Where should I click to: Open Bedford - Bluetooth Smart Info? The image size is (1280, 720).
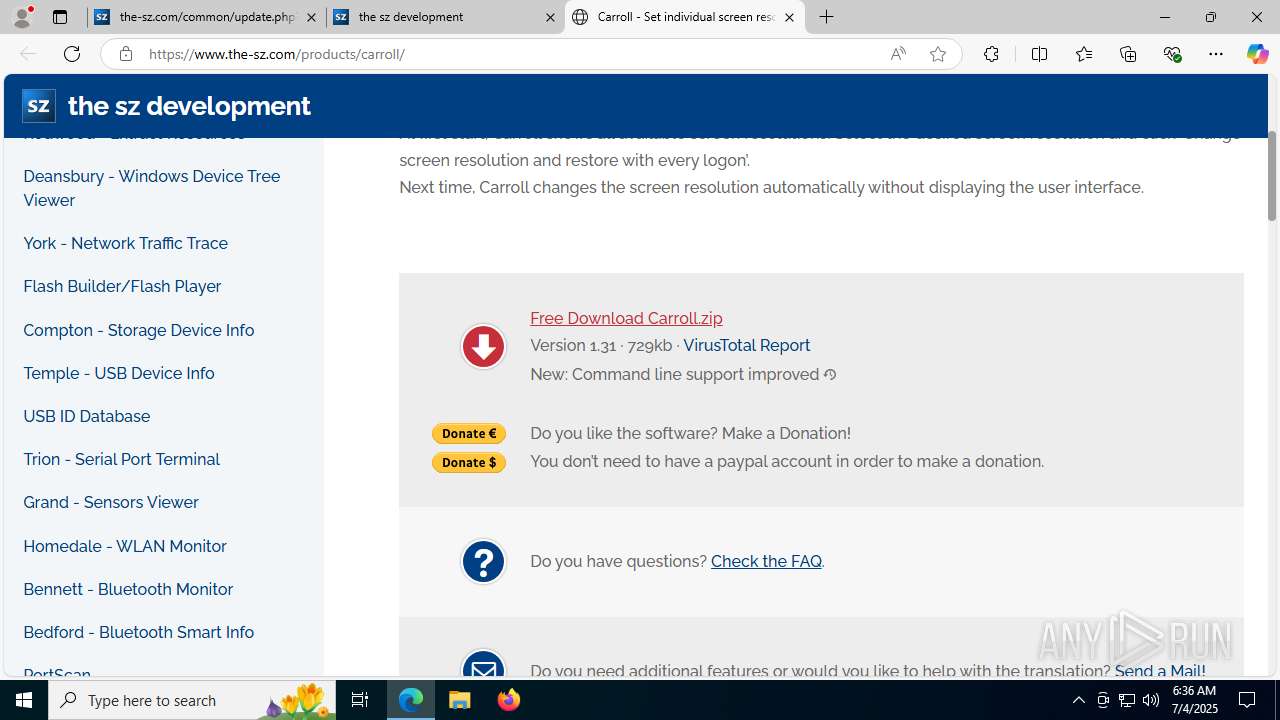pyautogui.click(x=139, y=632)
